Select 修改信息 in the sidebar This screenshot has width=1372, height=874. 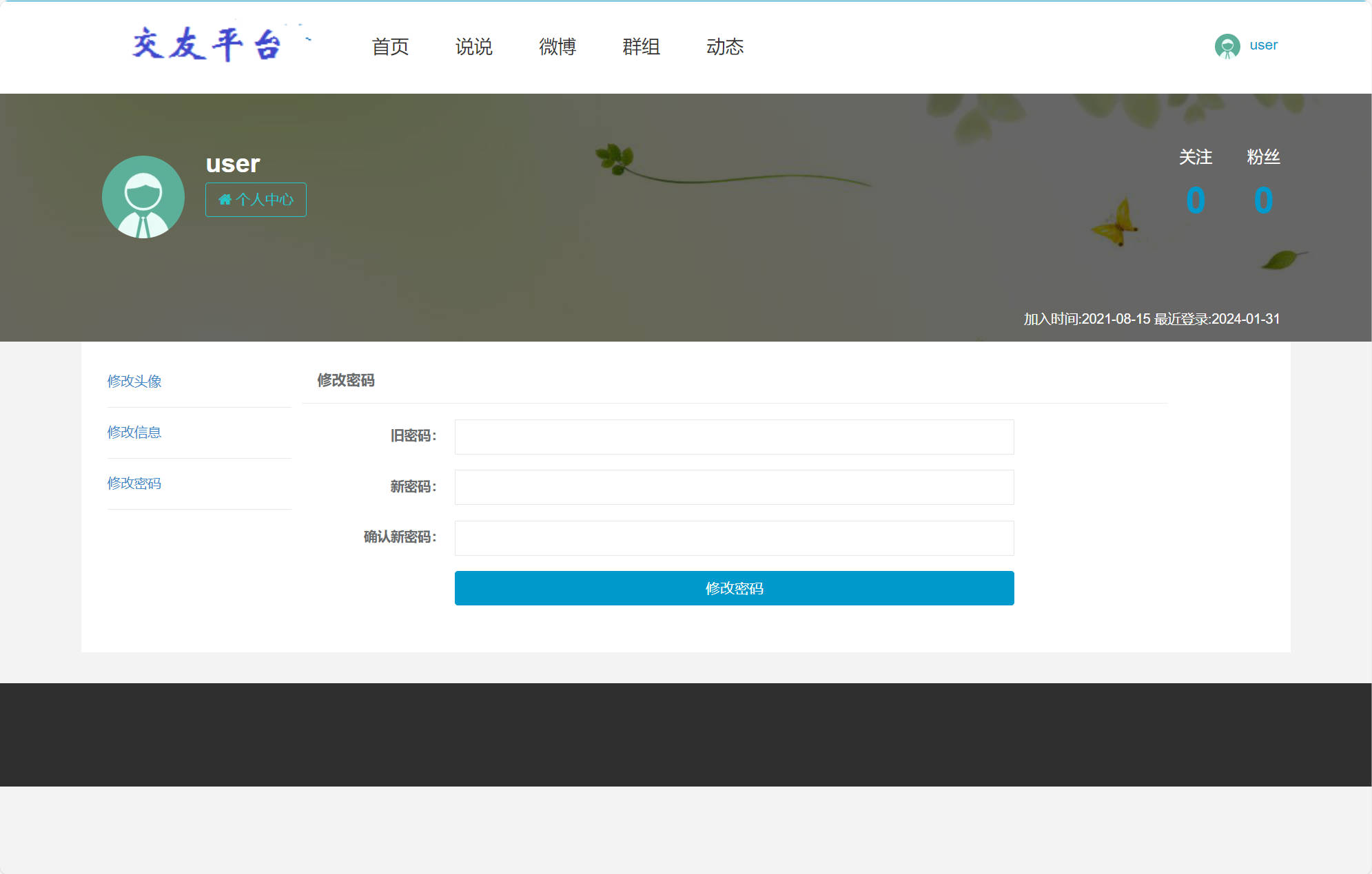134,433
